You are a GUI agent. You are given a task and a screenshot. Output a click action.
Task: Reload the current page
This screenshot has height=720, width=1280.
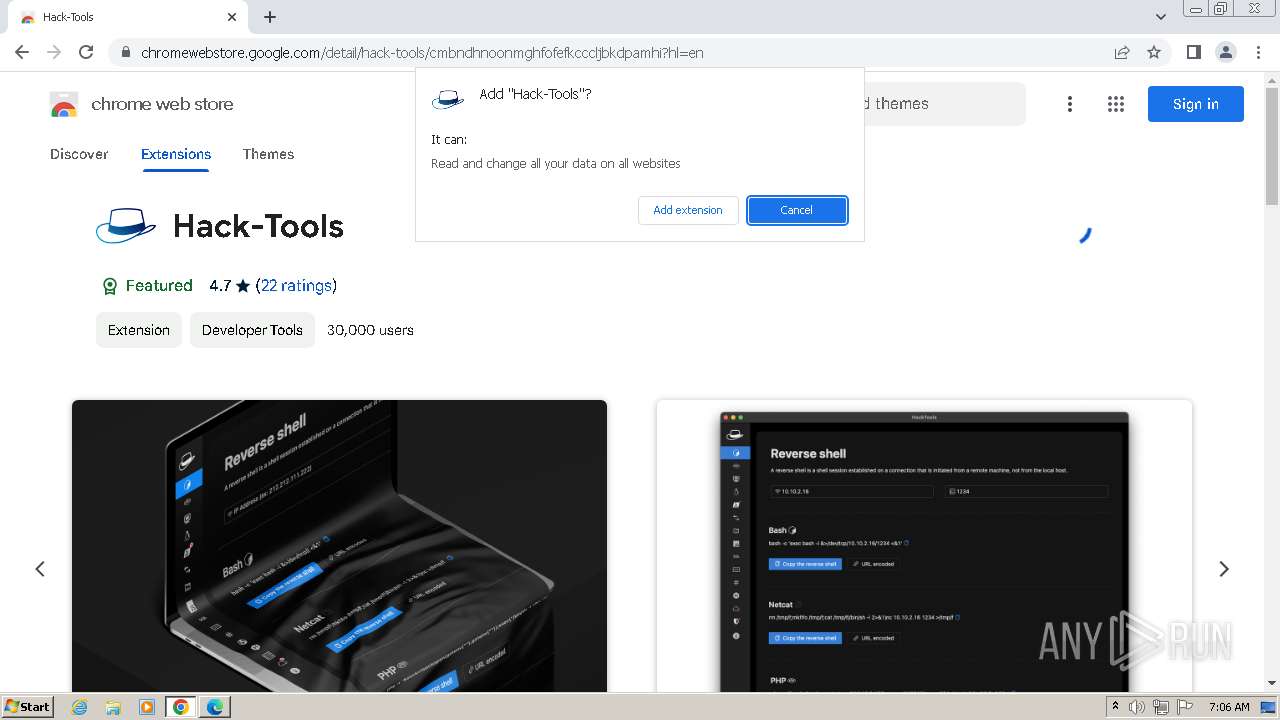(x=86, y=52)
